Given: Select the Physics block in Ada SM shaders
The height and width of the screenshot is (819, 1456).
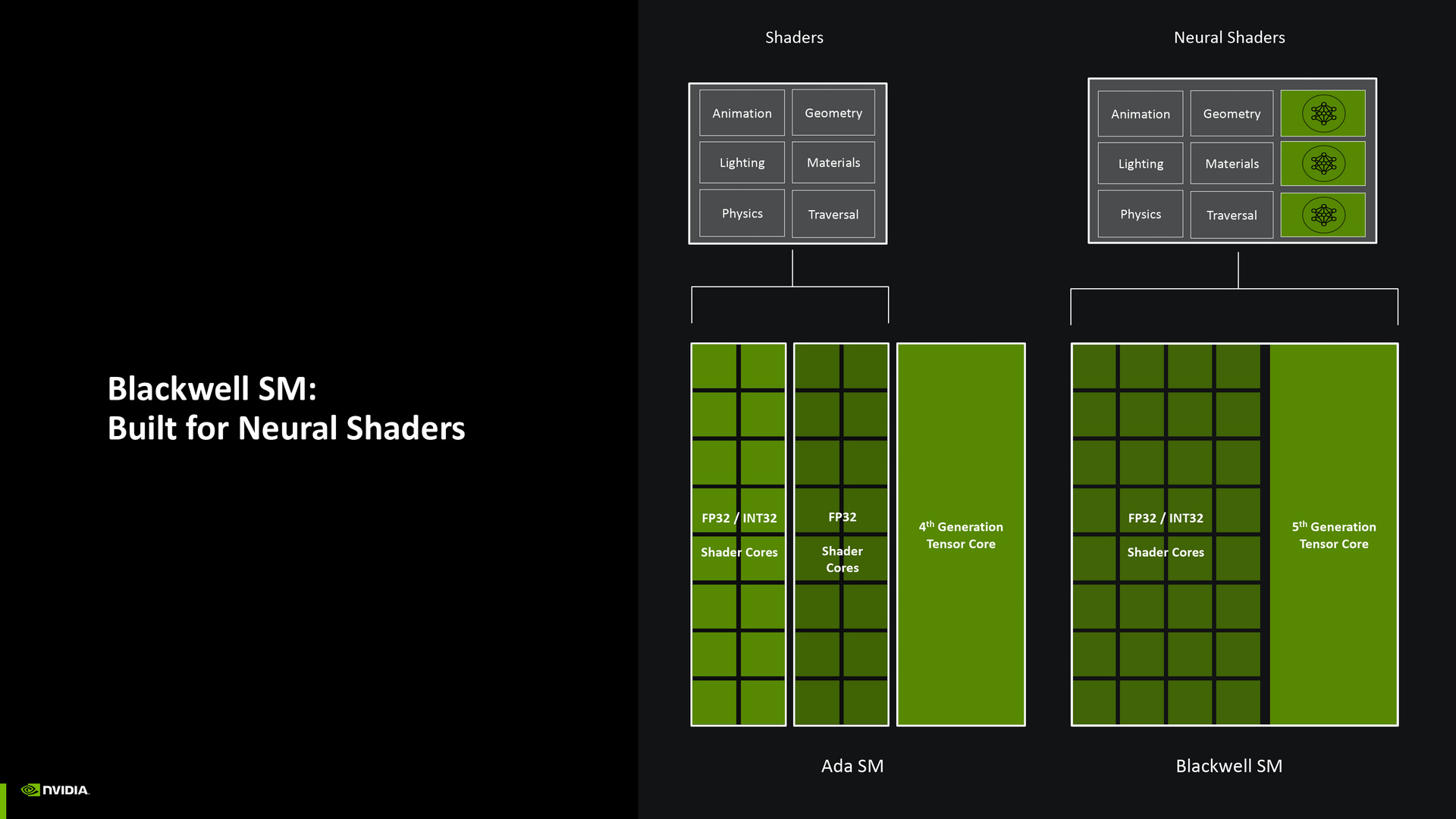Looking at the screenshot, I should [x=742, y=213].
